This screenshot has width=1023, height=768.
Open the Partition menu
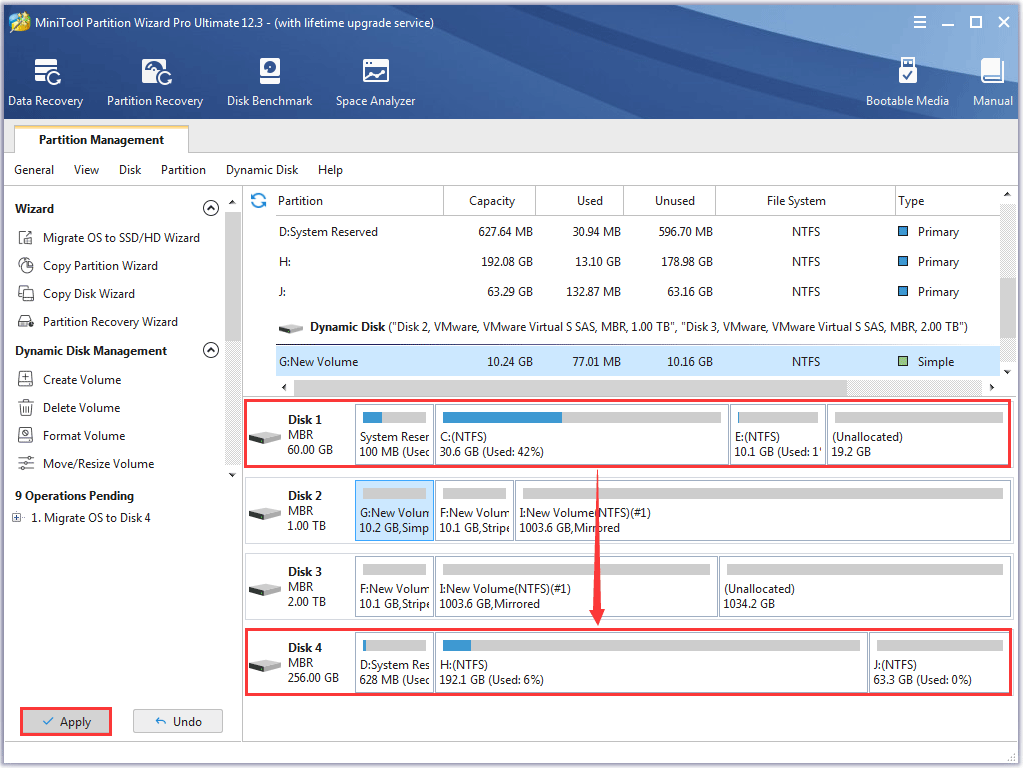pyautogui.click(x=183, y=170)
